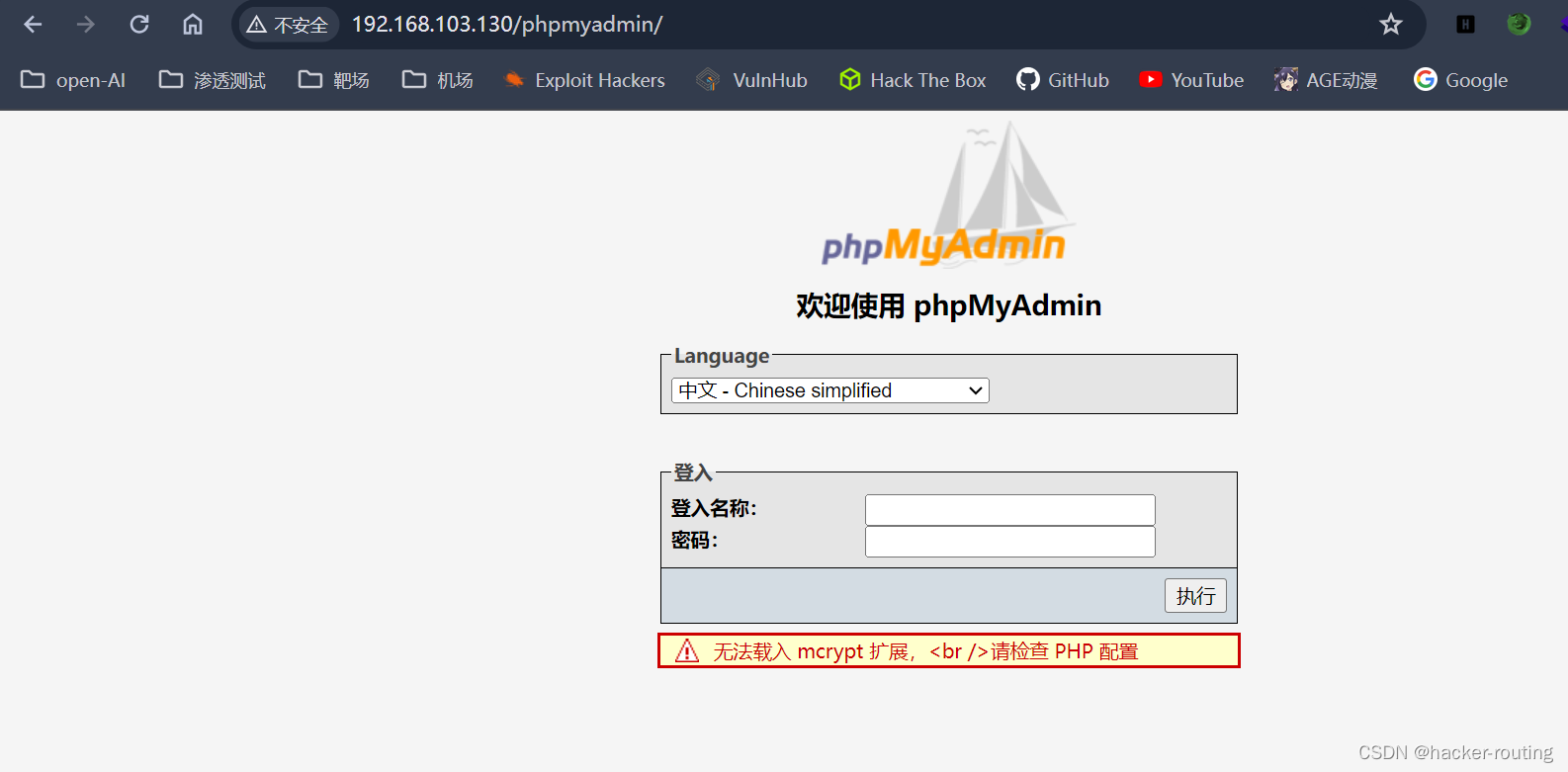1568x772 pixels.
Task: Open the 靶场 bookmark folder
Action: [334, 80]
